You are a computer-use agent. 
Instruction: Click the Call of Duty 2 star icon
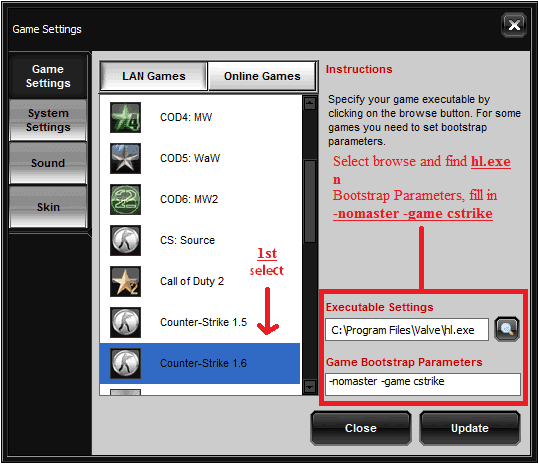click(125, 281)
